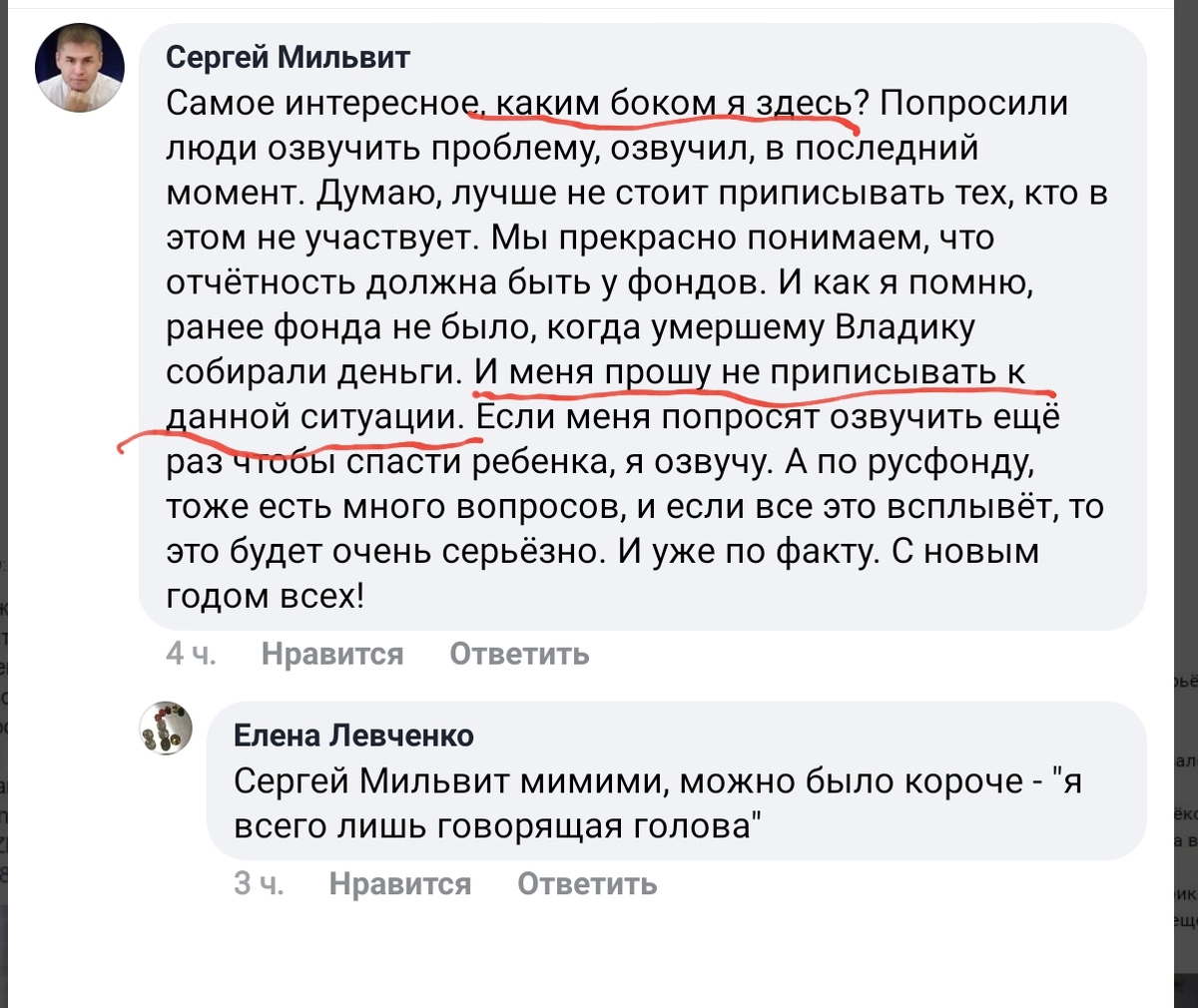Click the Сергей Мильвит author name
1198x1008 pixels.
coord(288,57)
